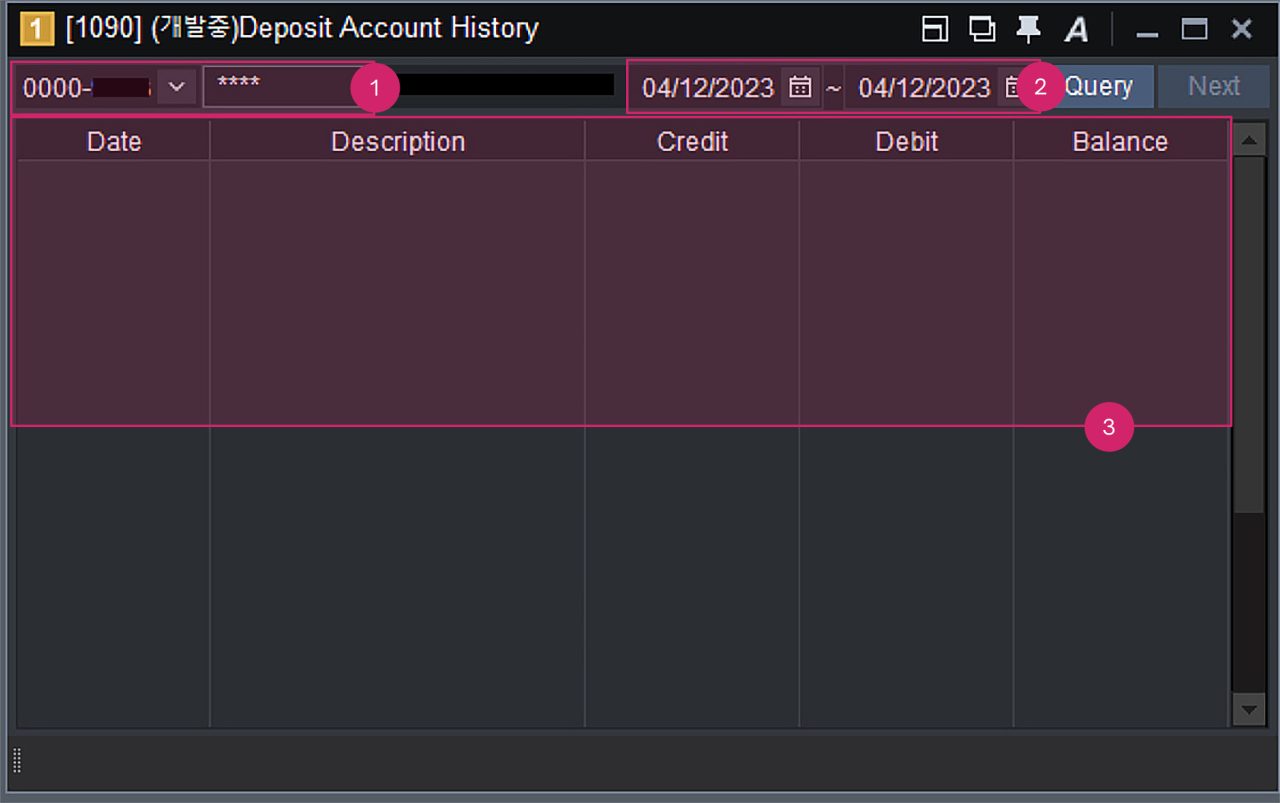The height and width of the screenshot is (803, 1280).
Task: Click the Credit column header
Action: tap(692, 142)
